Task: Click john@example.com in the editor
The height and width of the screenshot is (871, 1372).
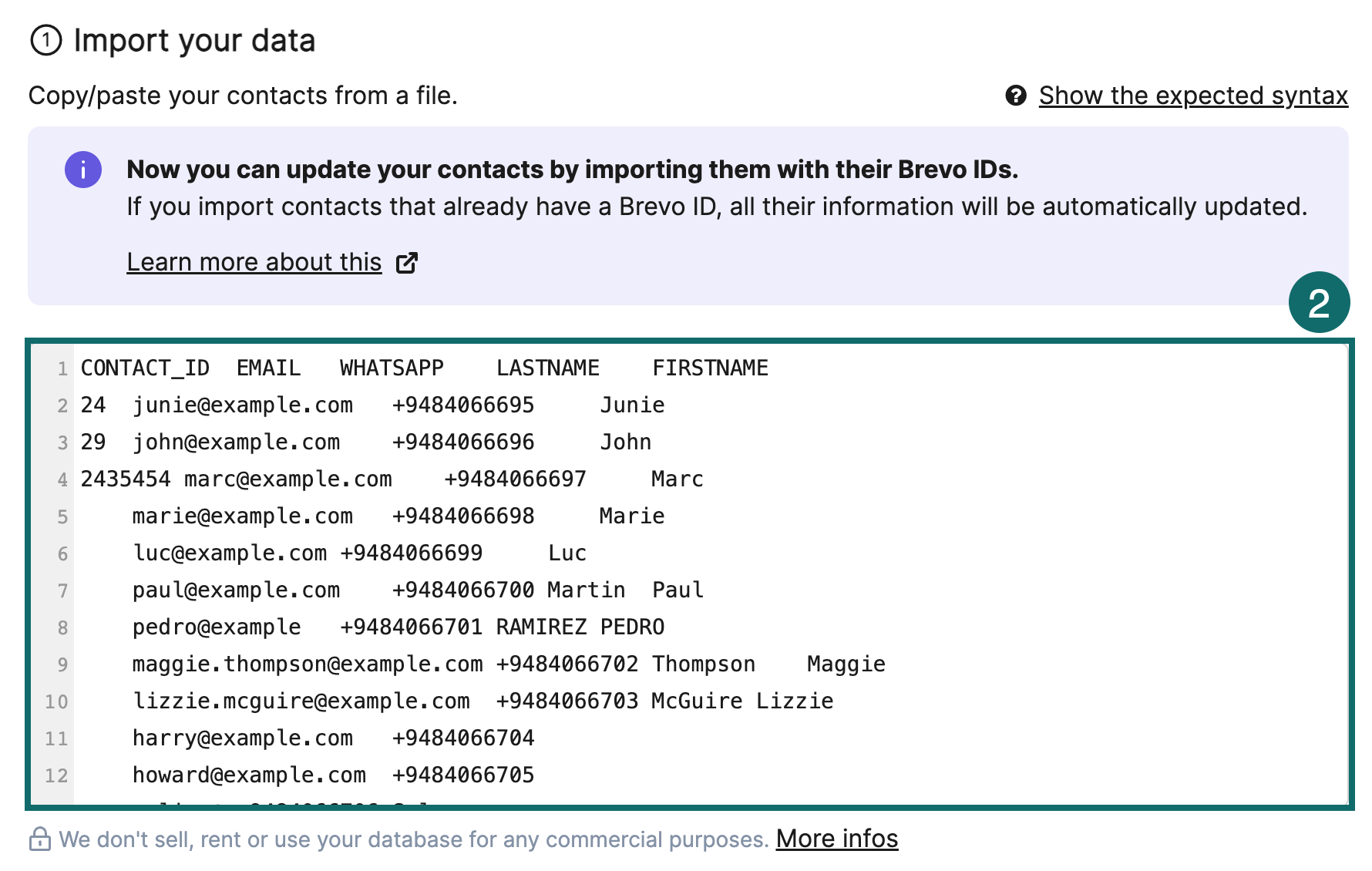Action: point(236,442)
